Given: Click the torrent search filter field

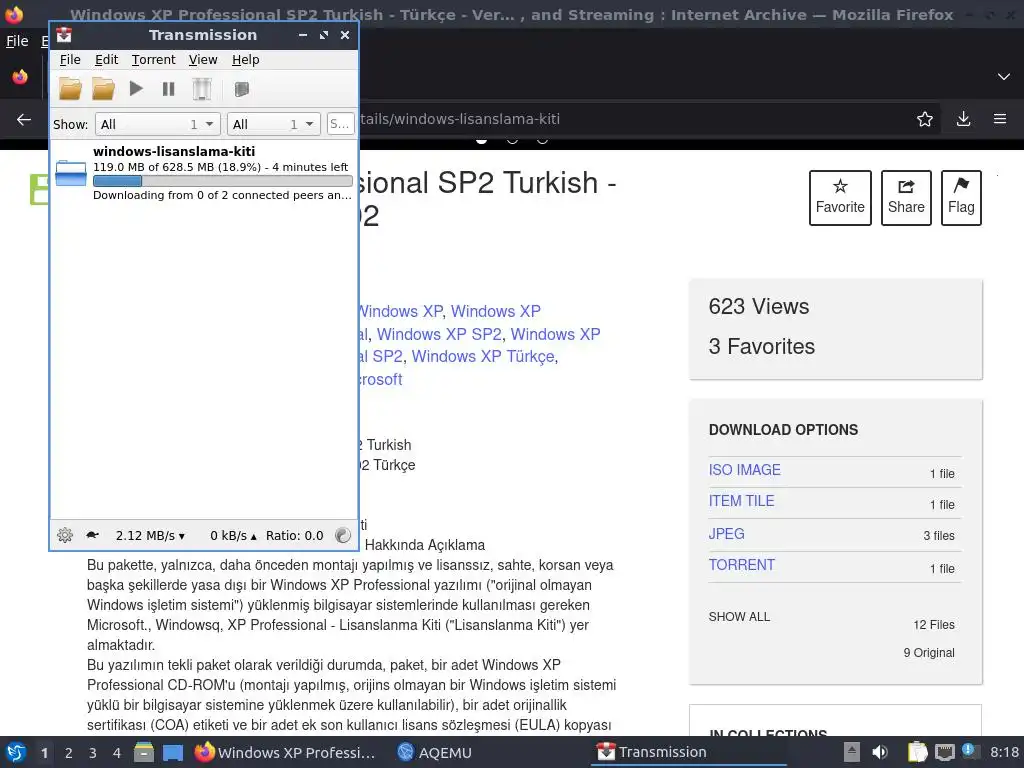Looking at the screenshot, I should [340, 124].
